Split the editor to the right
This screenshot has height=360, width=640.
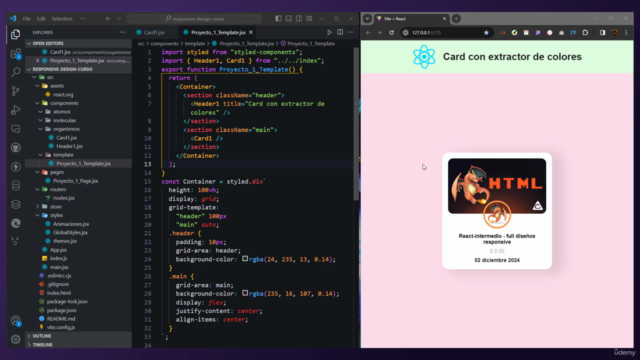click(x=340, y=32)
